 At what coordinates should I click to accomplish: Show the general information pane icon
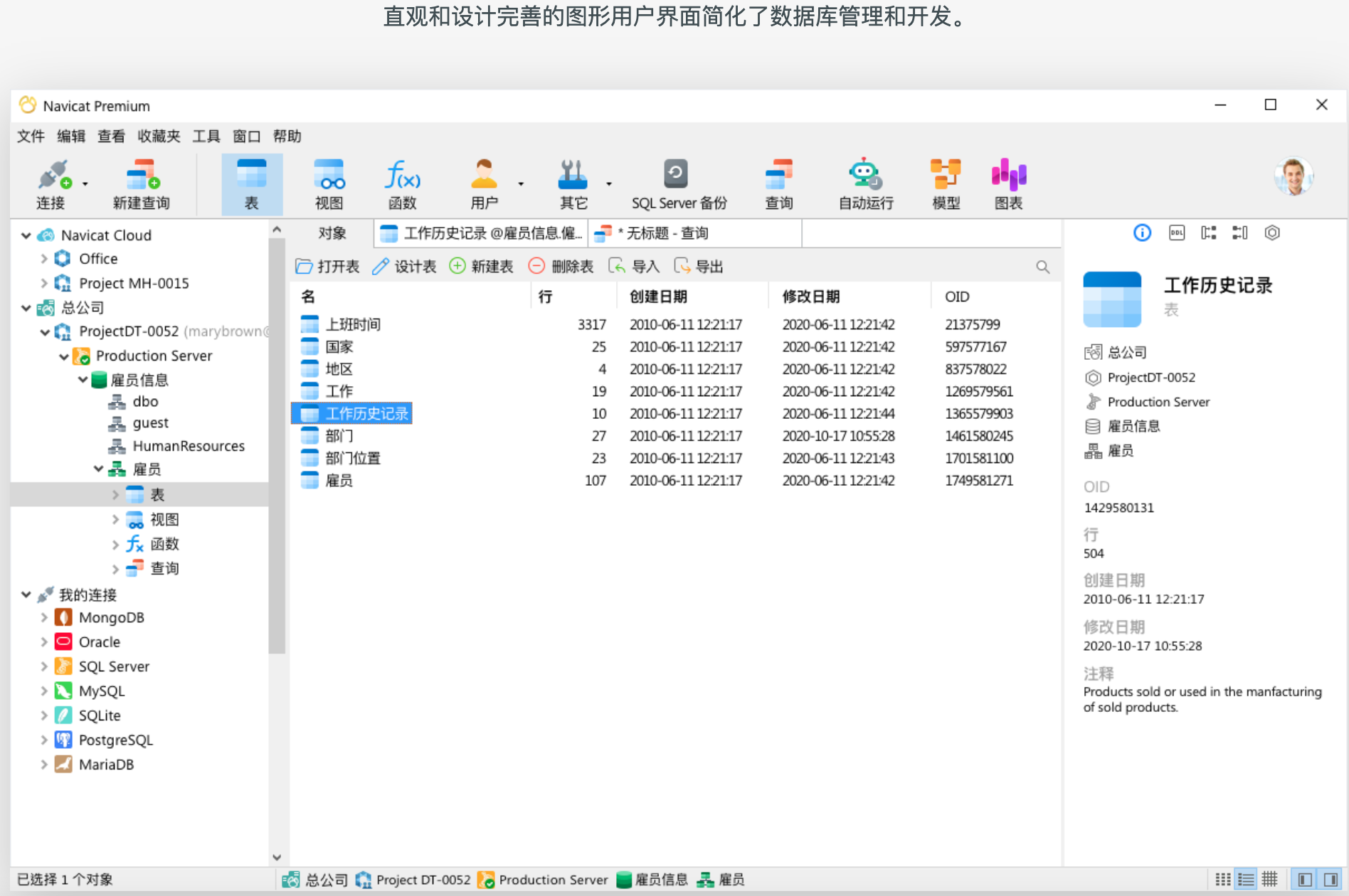(1142, 233)
